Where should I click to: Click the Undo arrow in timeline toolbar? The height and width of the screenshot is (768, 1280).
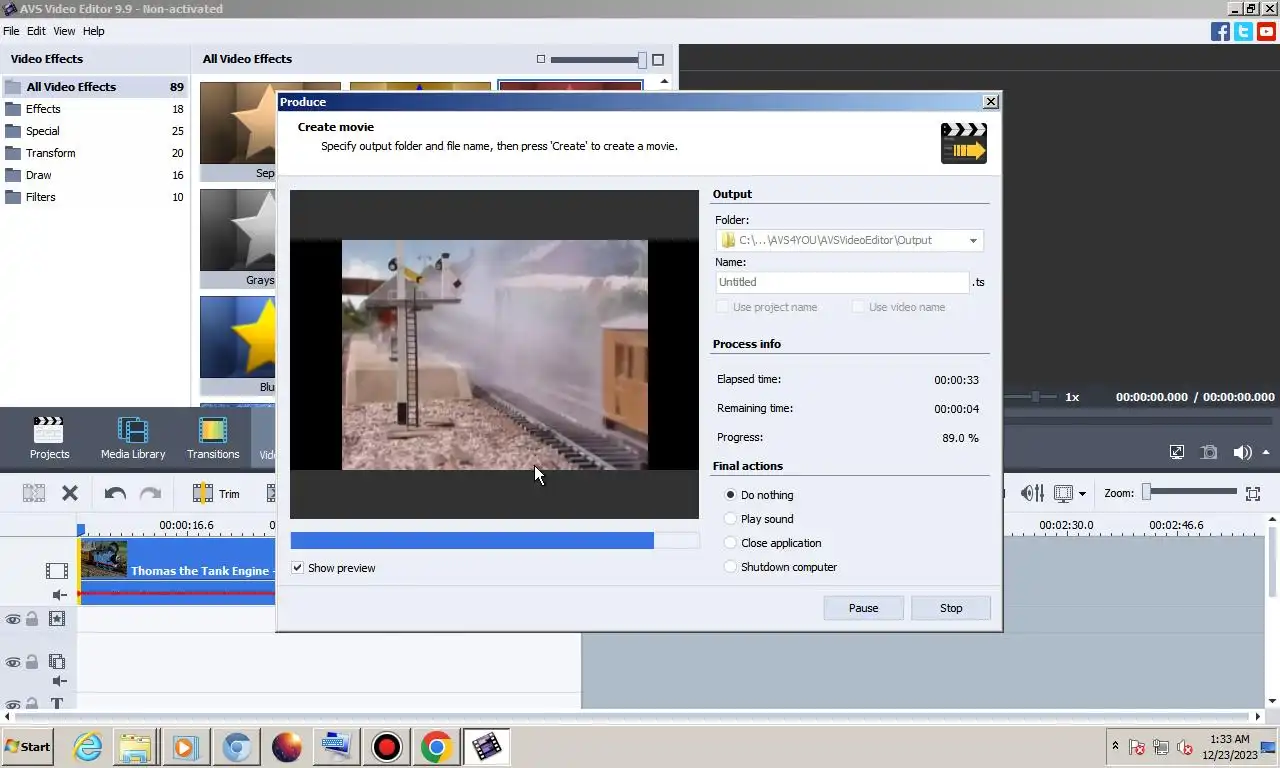click(x=115, y=493)
